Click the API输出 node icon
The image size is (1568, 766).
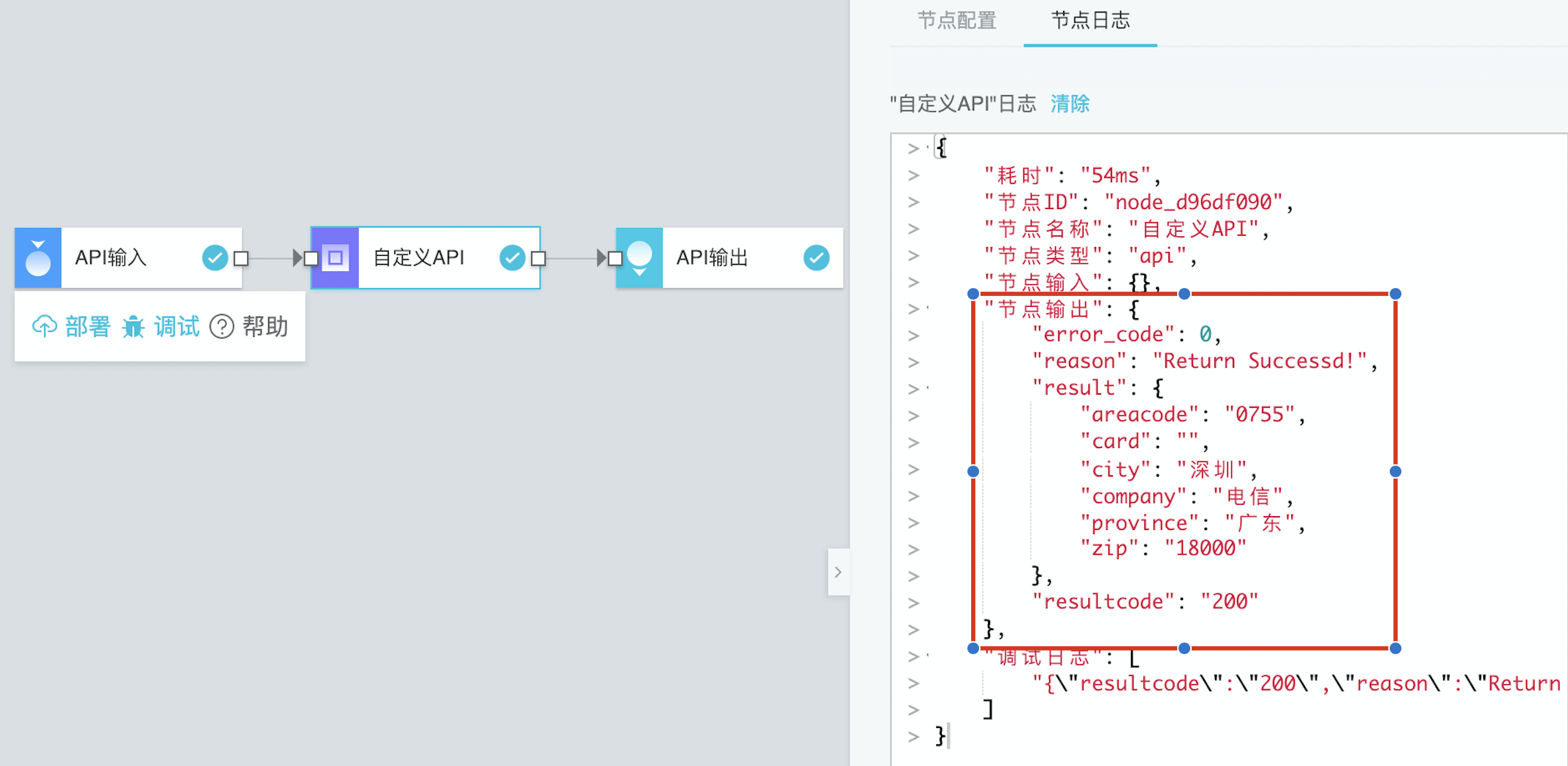point(639,257)
